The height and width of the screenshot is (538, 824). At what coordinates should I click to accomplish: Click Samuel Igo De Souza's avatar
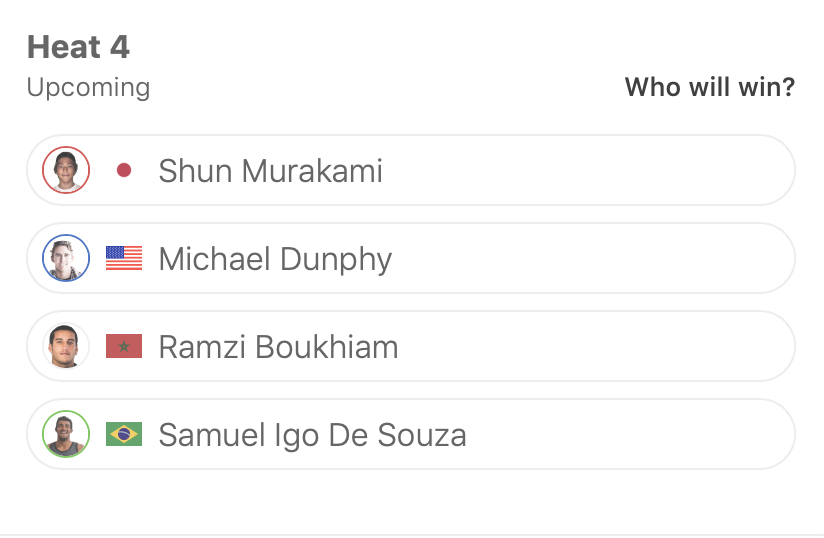(66, 434)
